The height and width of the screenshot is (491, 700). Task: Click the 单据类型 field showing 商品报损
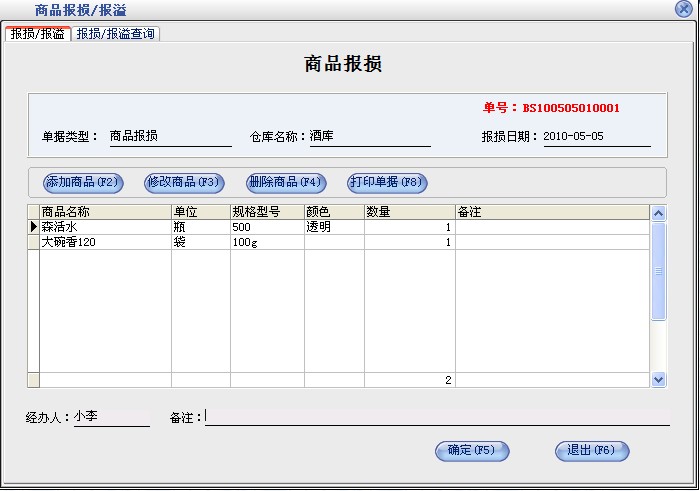(x=168, y=137)
